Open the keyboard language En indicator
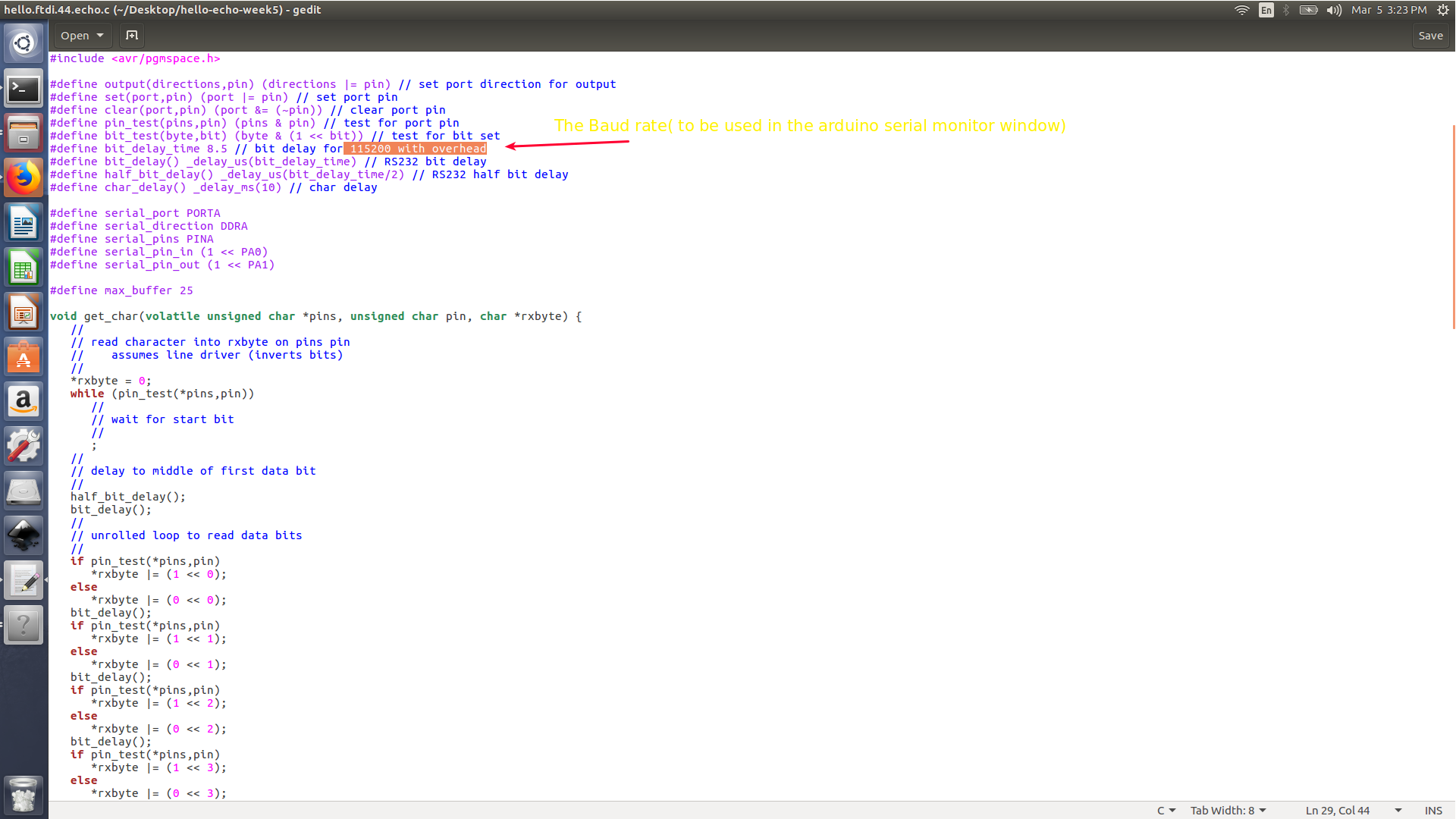The height and width of the screenshot is (819, 1456). [x=1266, y=10]
